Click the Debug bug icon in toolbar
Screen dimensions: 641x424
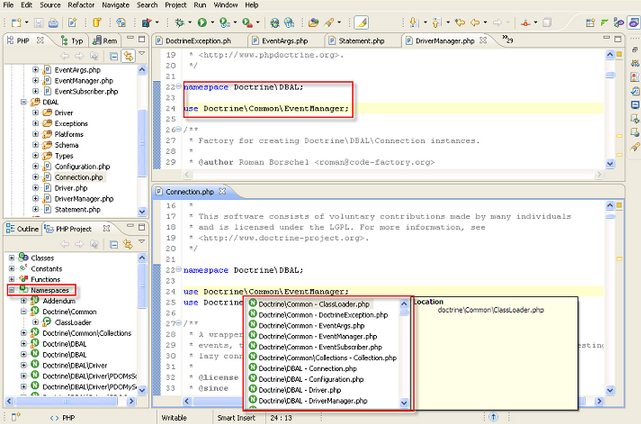point(179,22)
